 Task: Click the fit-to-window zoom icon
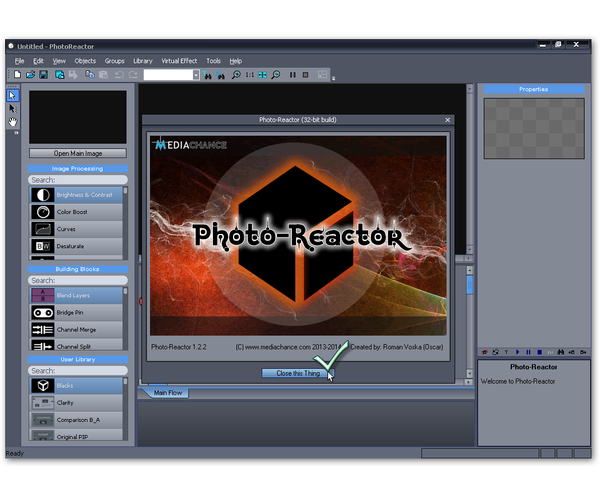coord(262,75)
